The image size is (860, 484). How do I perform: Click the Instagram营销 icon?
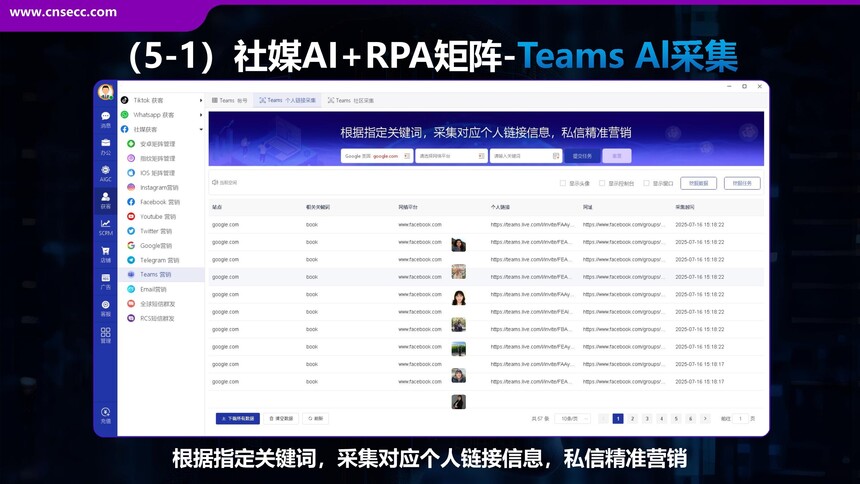pos(131,187)
